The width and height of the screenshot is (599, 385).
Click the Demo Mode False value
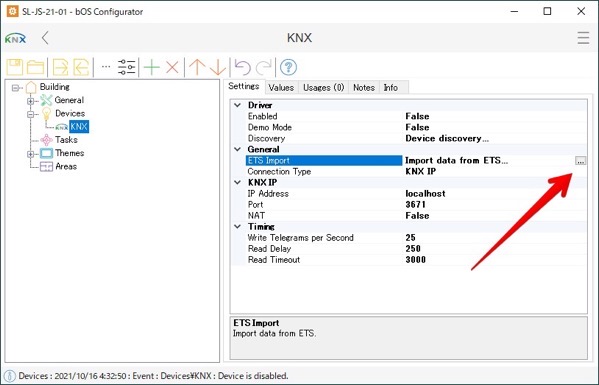pos(417,127)
